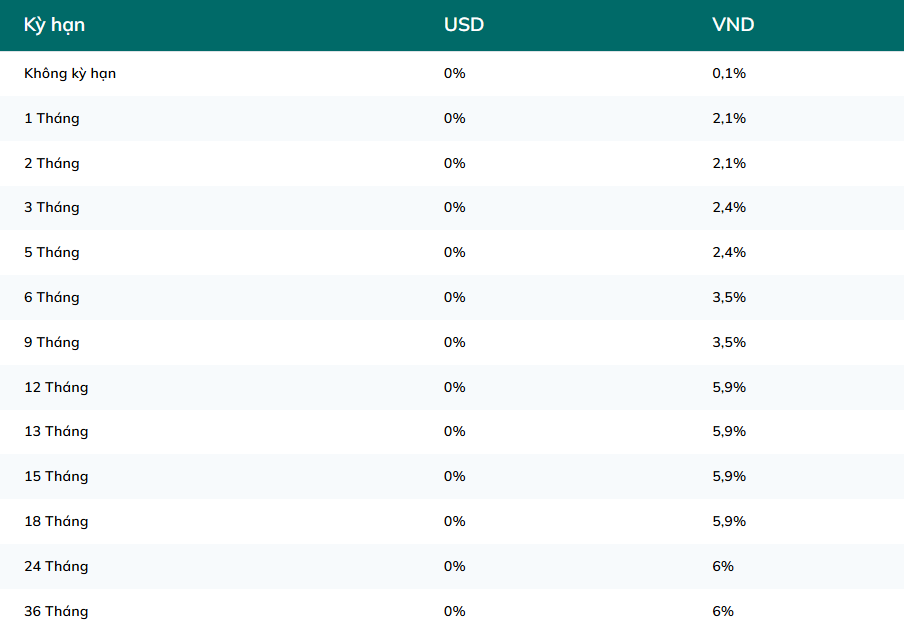
Task: Click the VND column header
Action: click(733, 25)
